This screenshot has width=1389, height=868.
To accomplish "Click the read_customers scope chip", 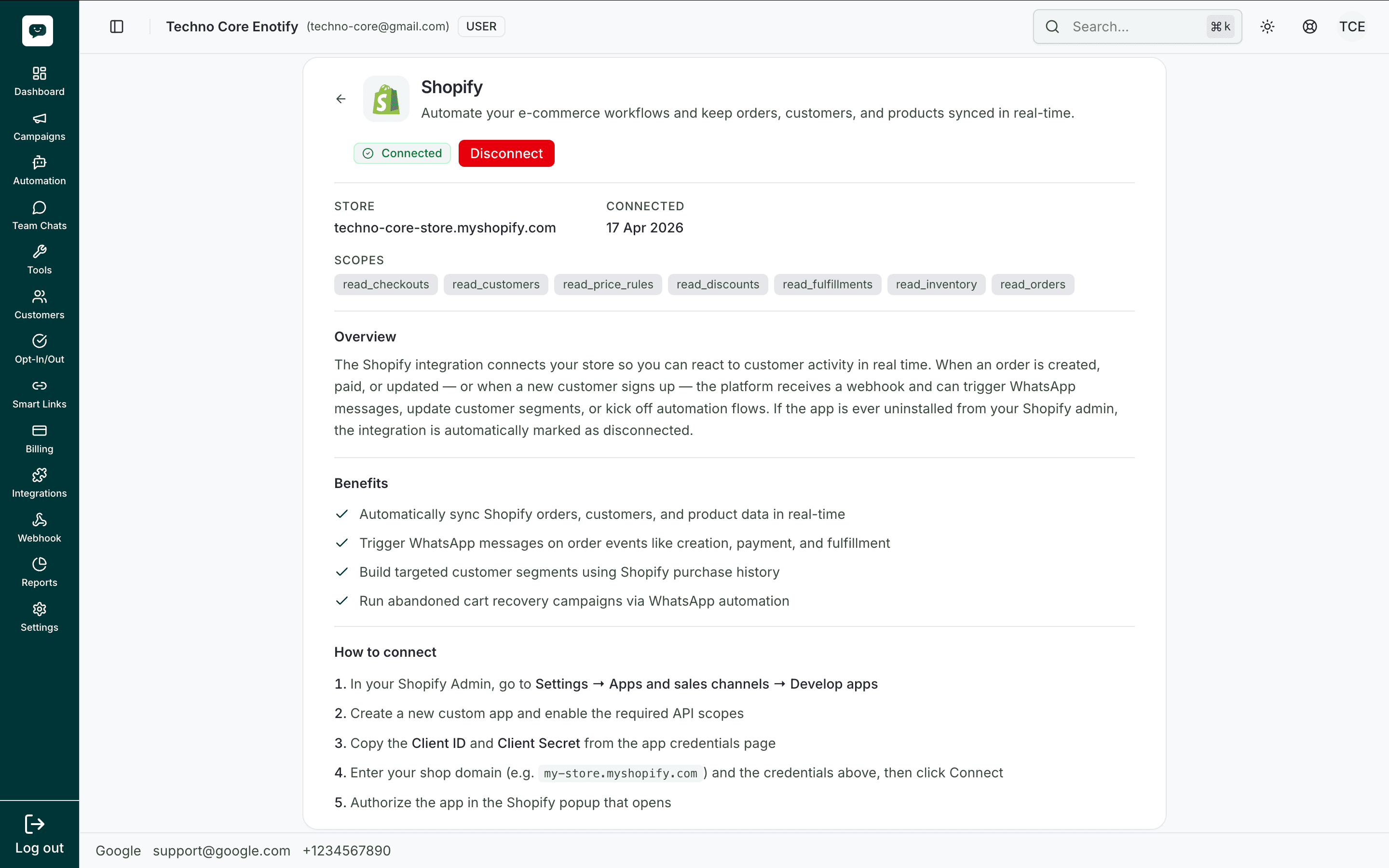I will 496,284.
